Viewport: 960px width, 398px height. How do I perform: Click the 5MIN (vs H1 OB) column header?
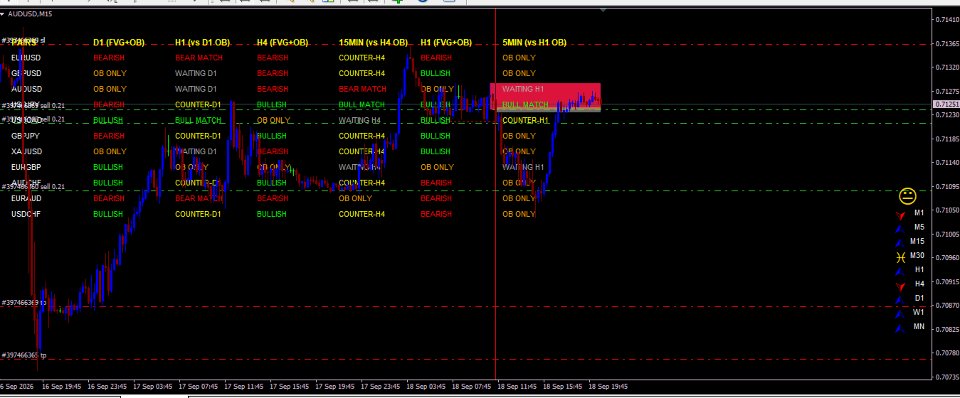pyautogui.click(x=534, y=42)
